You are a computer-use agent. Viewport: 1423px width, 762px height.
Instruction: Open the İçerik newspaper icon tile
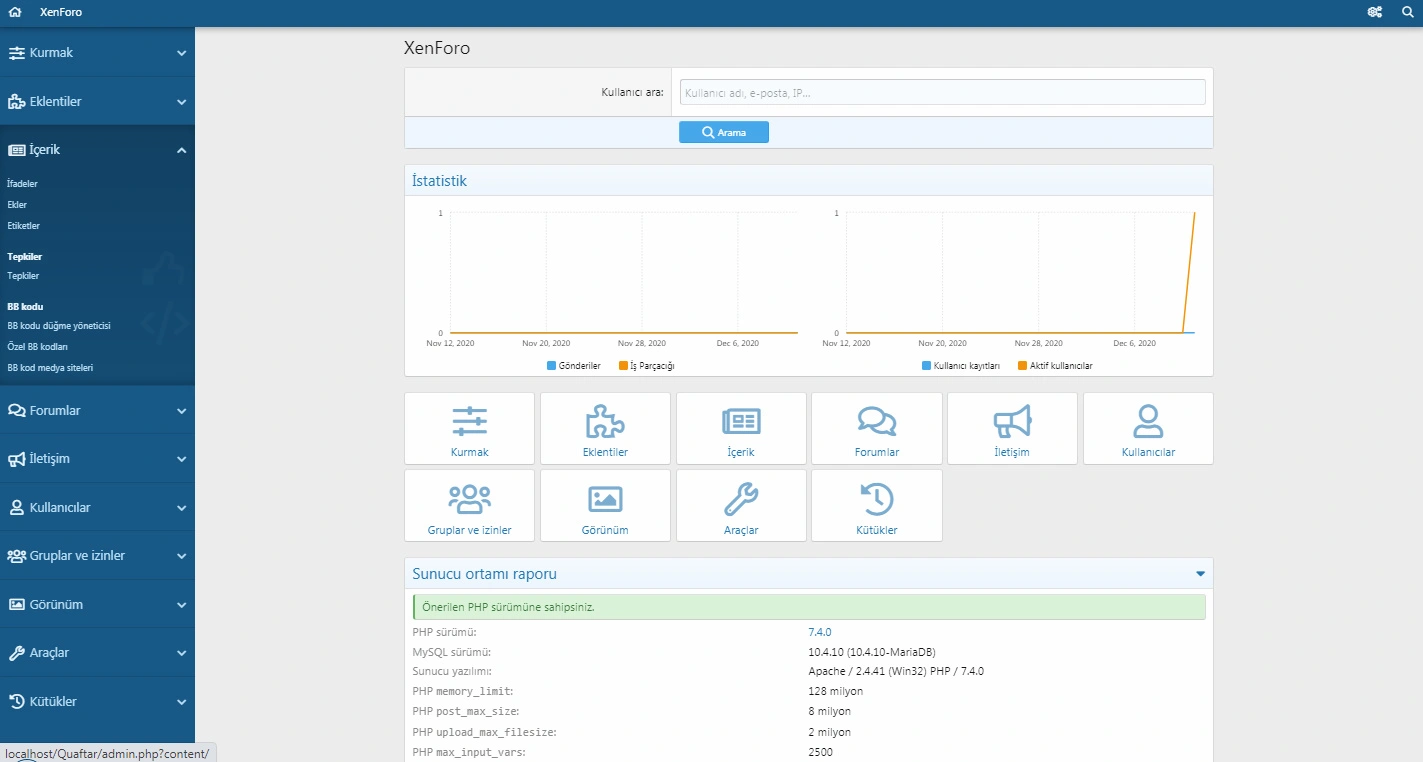[x=741, y=428]
